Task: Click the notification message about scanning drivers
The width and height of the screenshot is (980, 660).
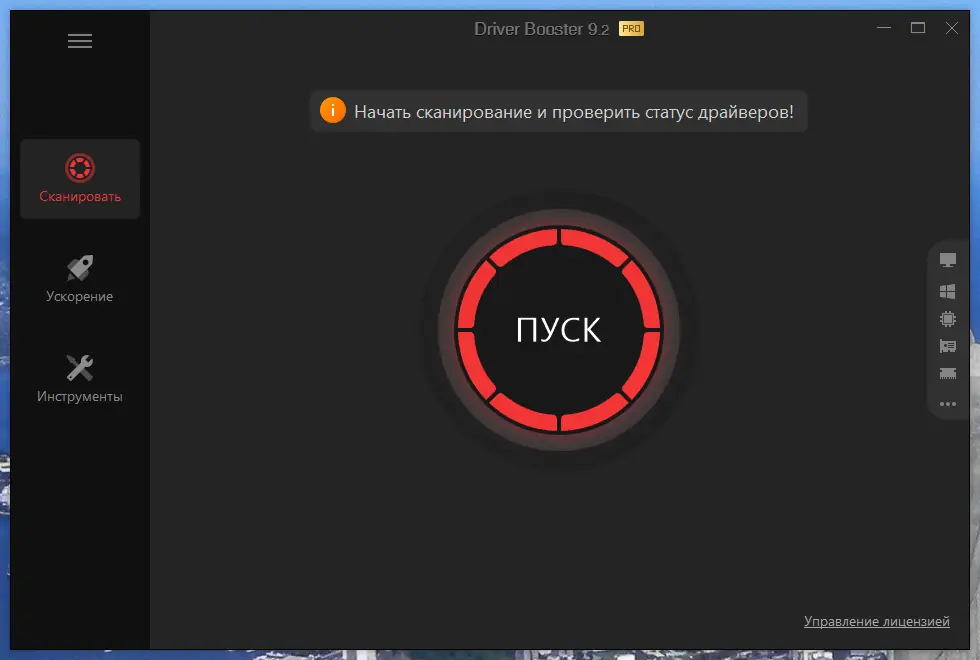Action: point(577,111)
